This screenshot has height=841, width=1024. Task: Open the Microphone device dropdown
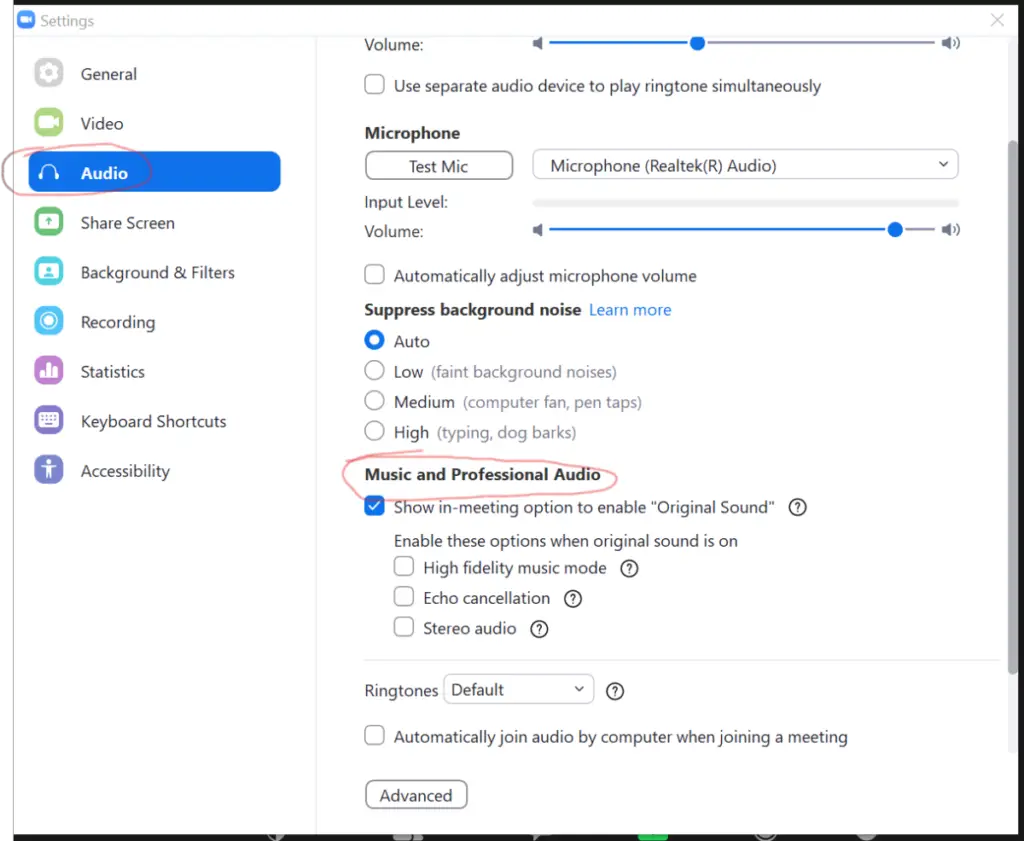[745, 165]
